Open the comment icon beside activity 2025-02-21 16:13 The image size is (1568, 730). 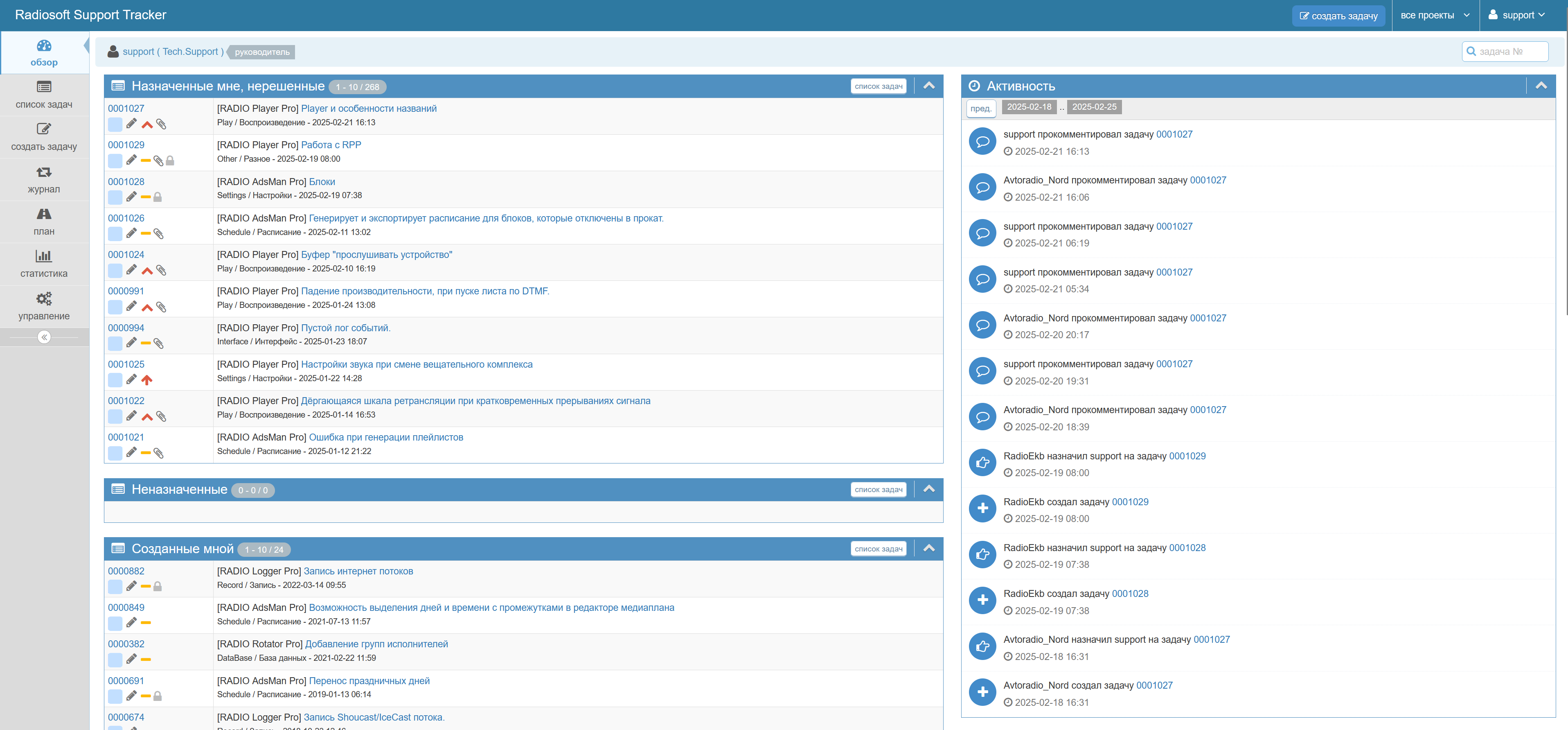982,142
